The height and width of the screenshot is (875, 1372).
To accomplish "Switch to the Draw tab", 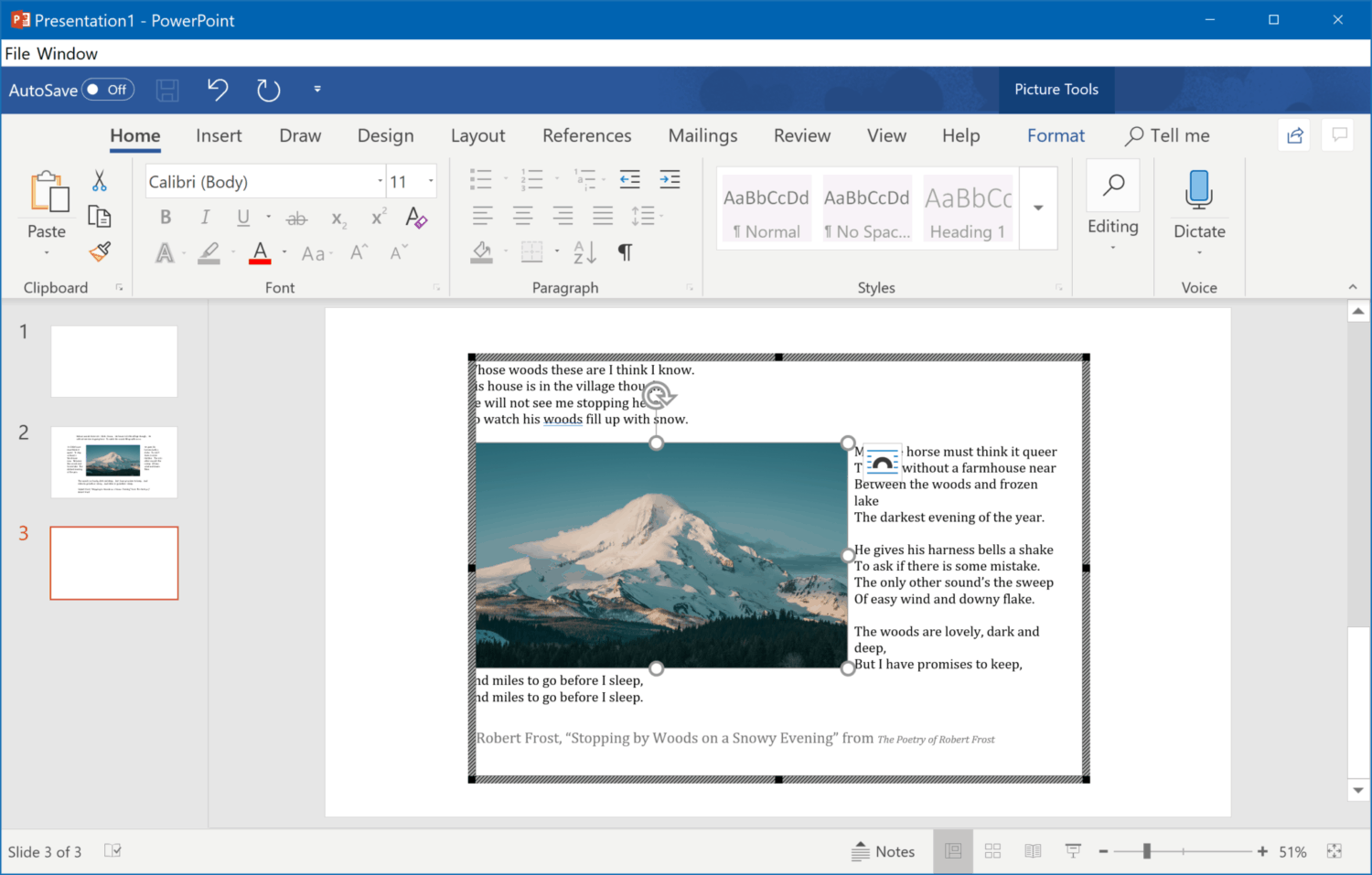I will pos(300,135).
